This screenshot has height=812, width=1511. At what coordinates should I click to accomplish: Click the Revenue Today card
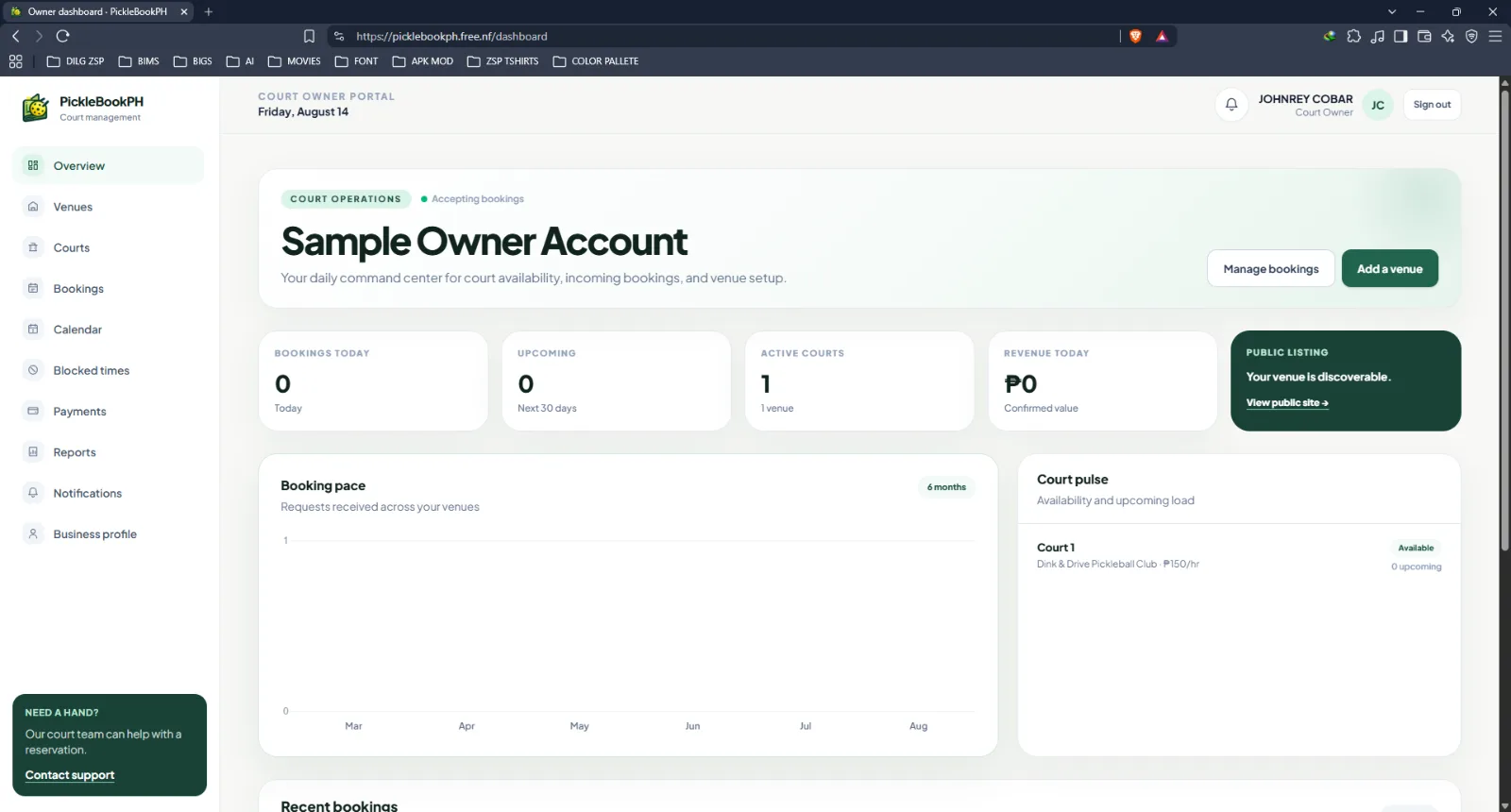tap(1102, 381)
